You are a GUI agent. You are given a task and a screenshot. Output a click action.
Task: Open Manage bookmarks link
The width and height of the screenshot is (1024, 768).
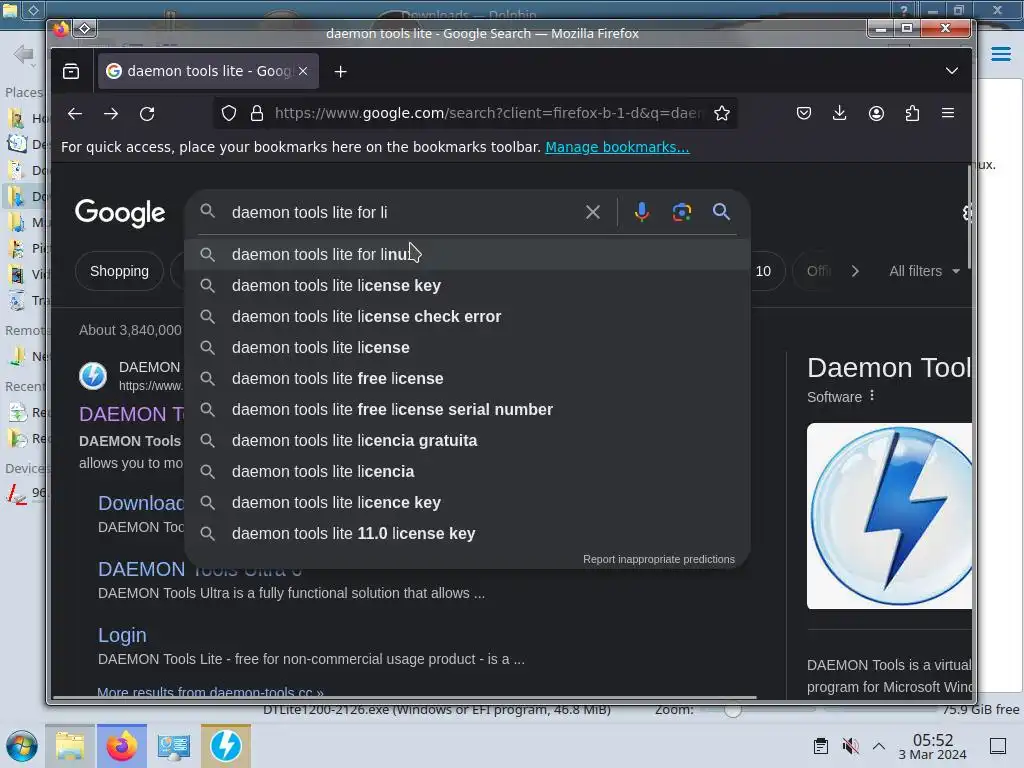[617, 147]
